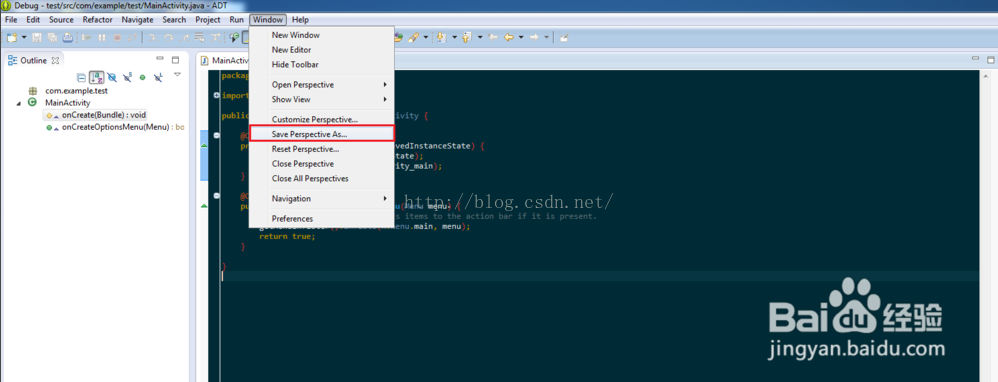The image size is (998, 382).
Task: Click the Save toolbar icon
Action: (x=36, y=38)
